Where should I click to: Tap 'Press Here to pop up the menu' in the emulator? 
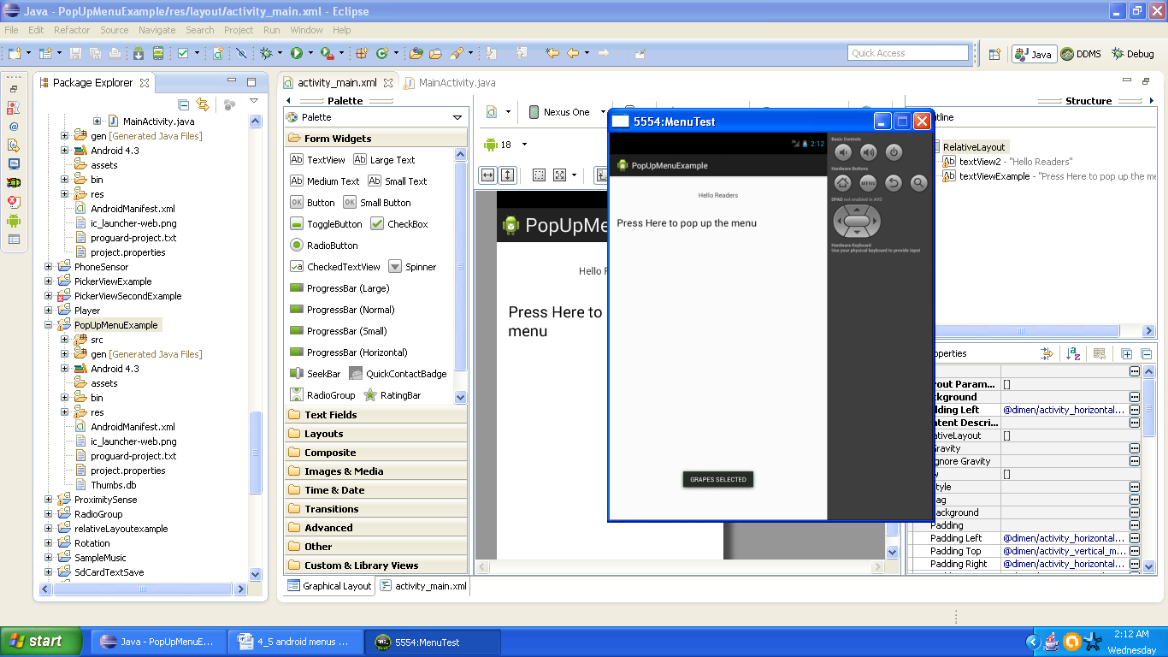point(686,223)
